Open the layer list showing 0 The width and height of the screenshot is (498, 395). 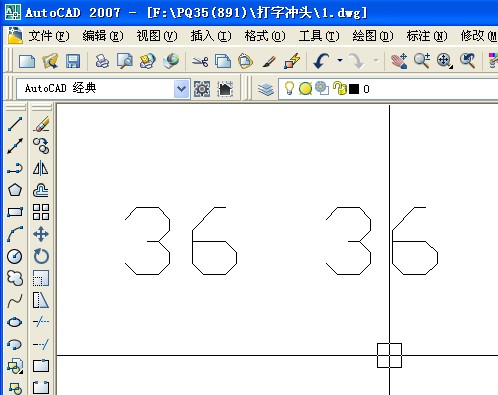click(388, 89)
